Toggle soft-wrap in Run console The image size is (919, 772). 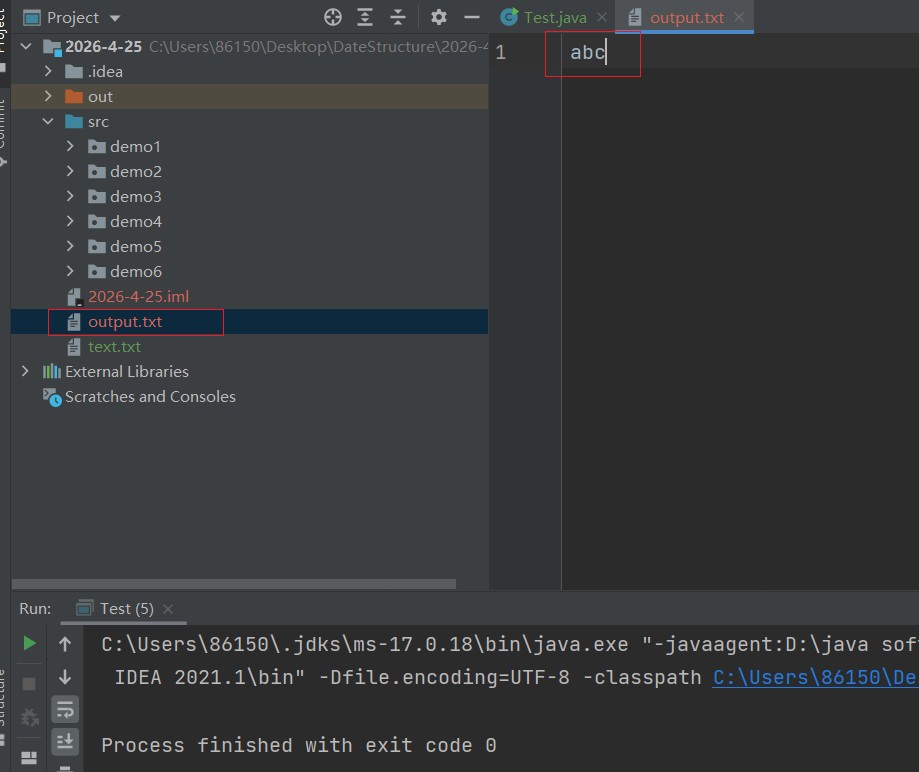pos(65,709)
